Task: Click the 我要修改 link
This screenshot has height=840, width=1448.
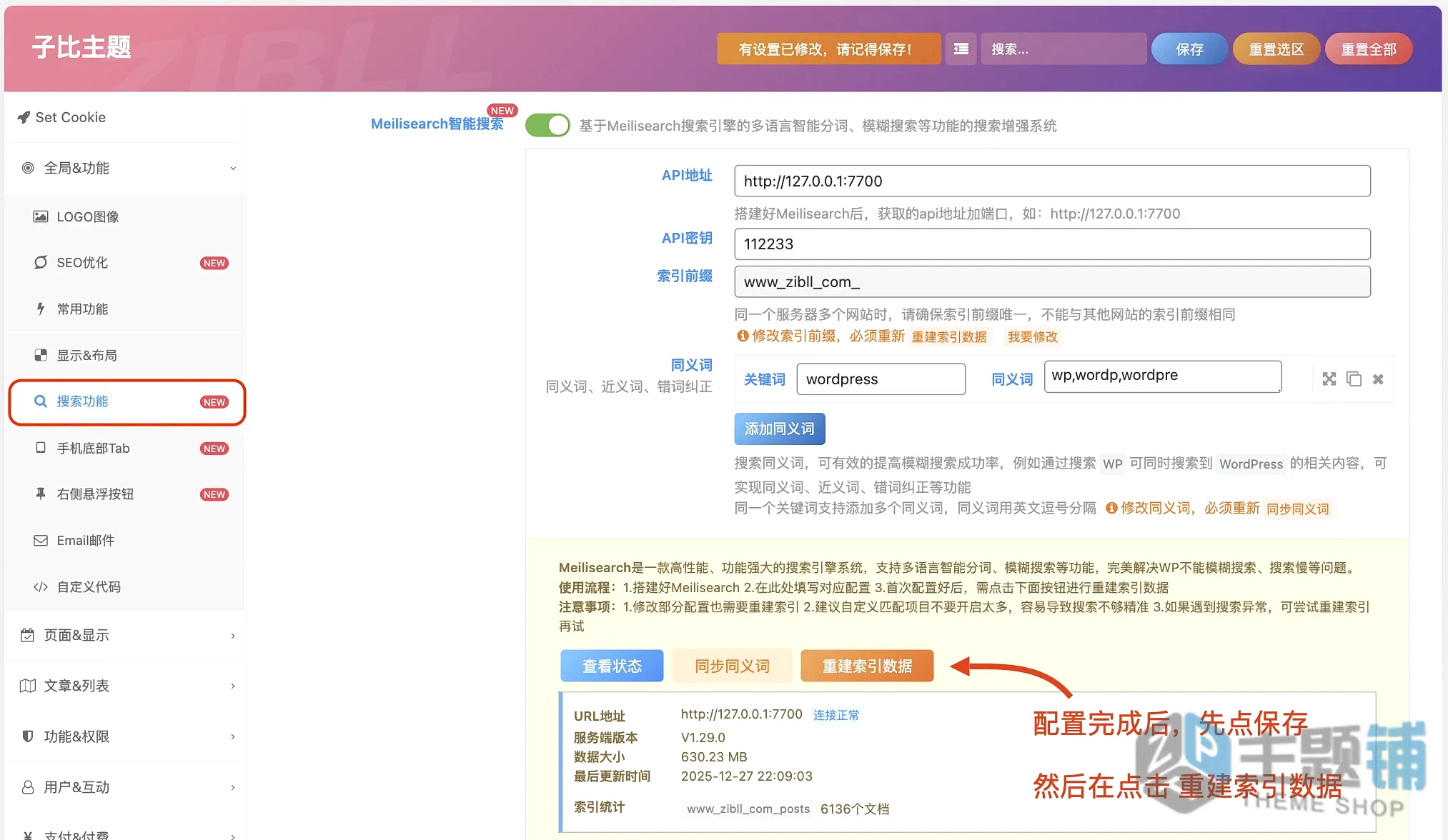Action: coord(1032,336)
